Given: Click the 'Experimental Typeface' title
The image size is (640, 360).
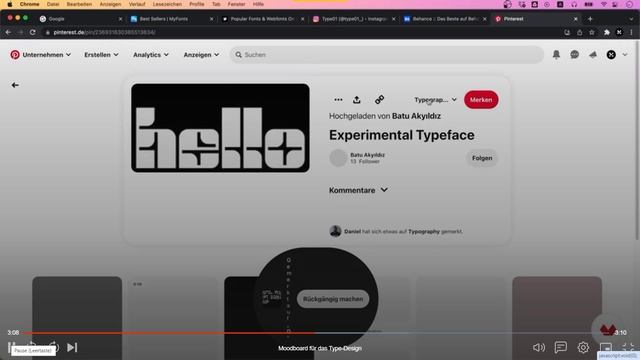Looking at the screenshot, I should [x=402, y=135].
